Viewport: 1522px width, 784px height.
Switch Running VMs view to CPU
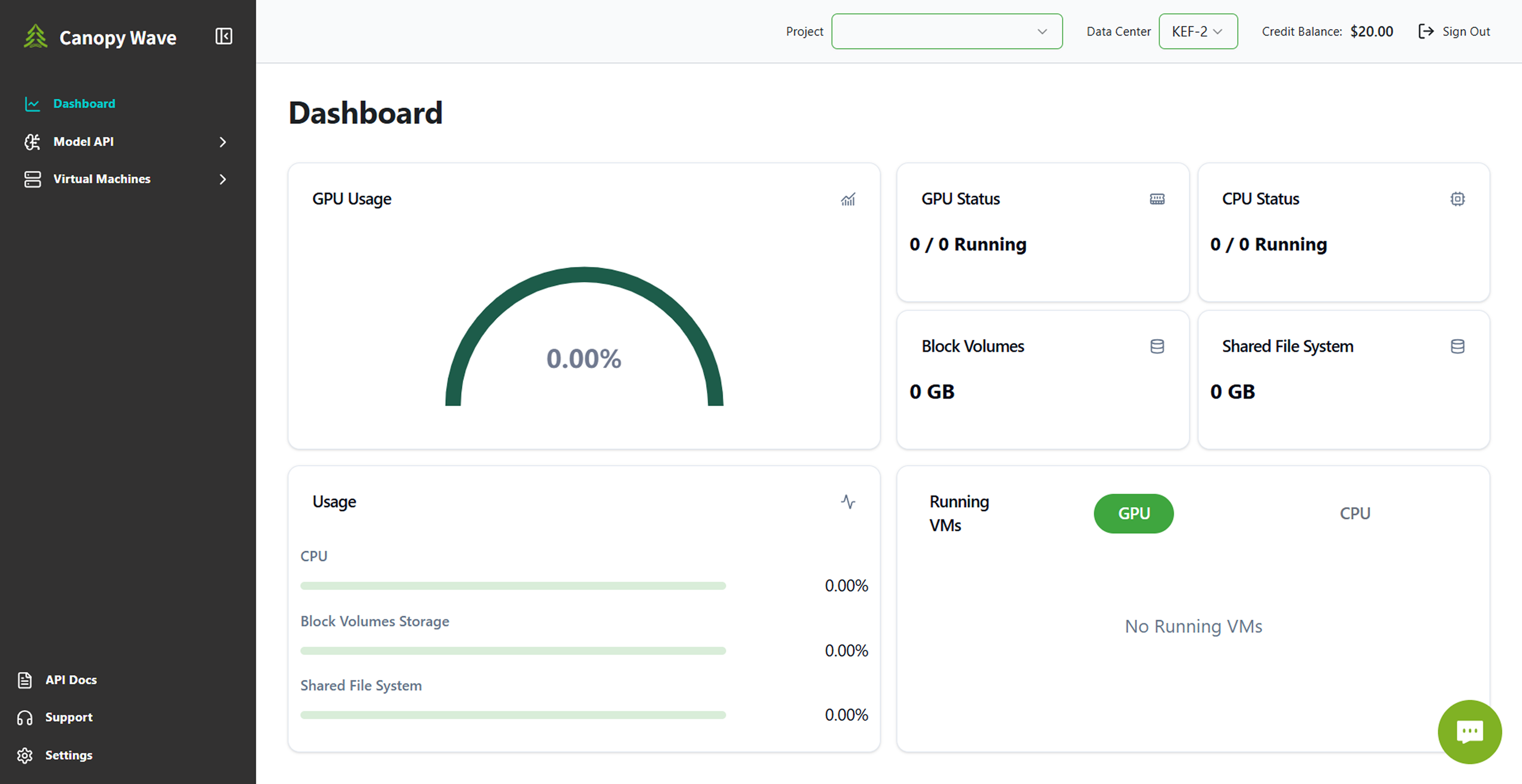point(1355,513)
